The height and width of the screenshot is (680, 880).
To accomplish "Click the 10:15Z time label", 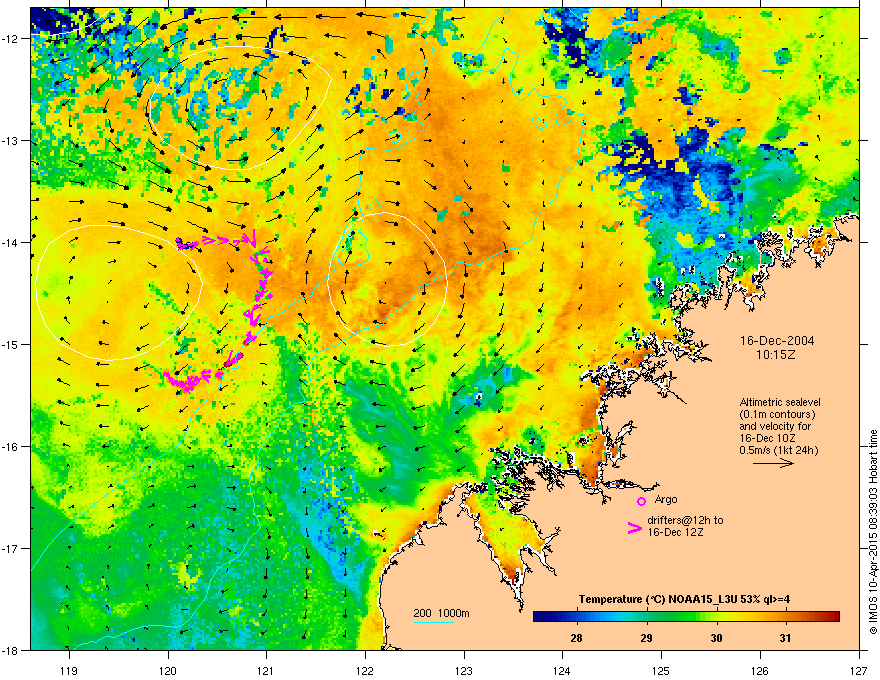I will coord(776,355).
